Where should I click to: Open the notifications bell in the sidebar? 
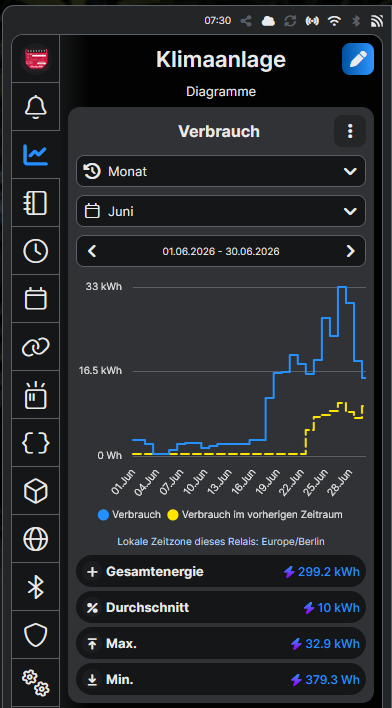36,107
